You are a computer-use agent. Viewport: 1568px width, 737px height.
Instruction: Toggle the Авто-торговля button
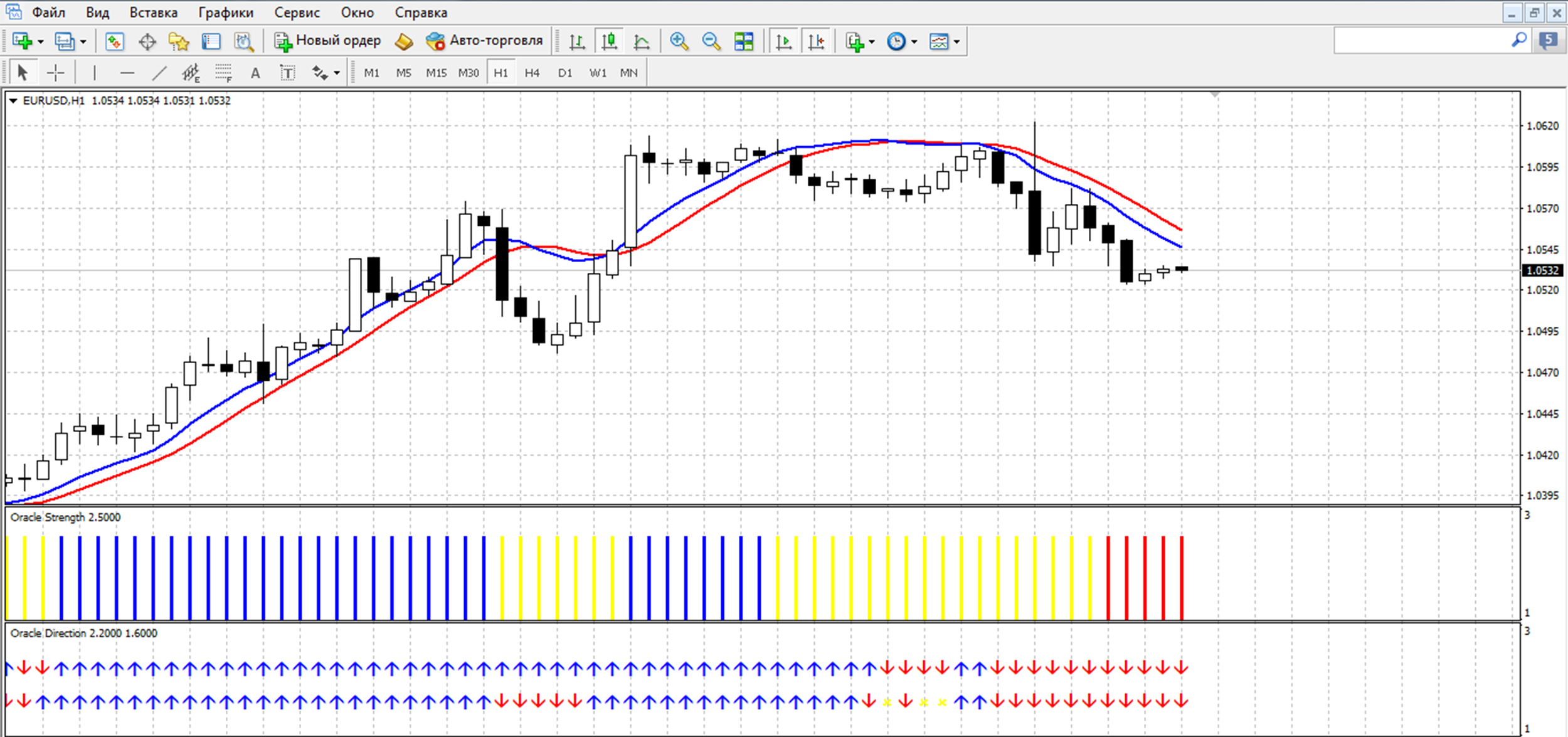pos(484,41)
